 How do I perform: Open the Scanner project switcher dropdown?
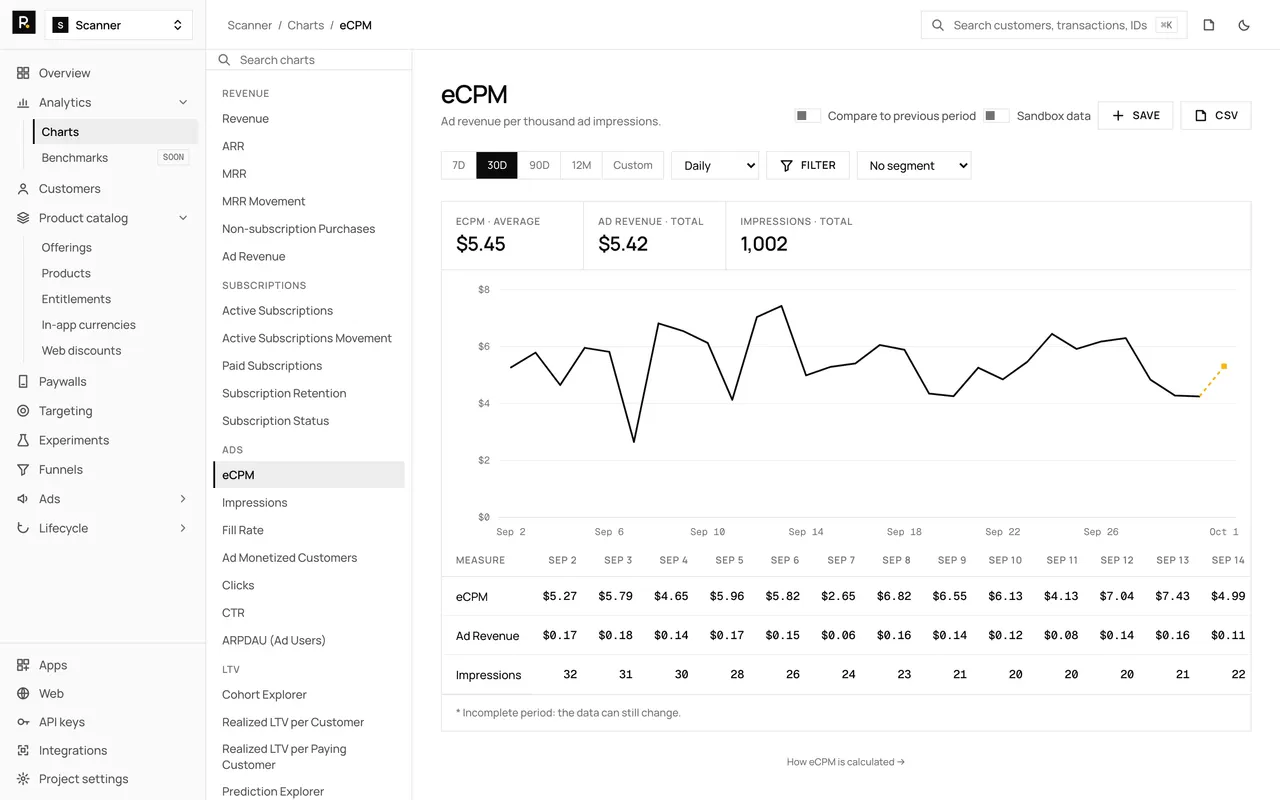click(119, 25)
